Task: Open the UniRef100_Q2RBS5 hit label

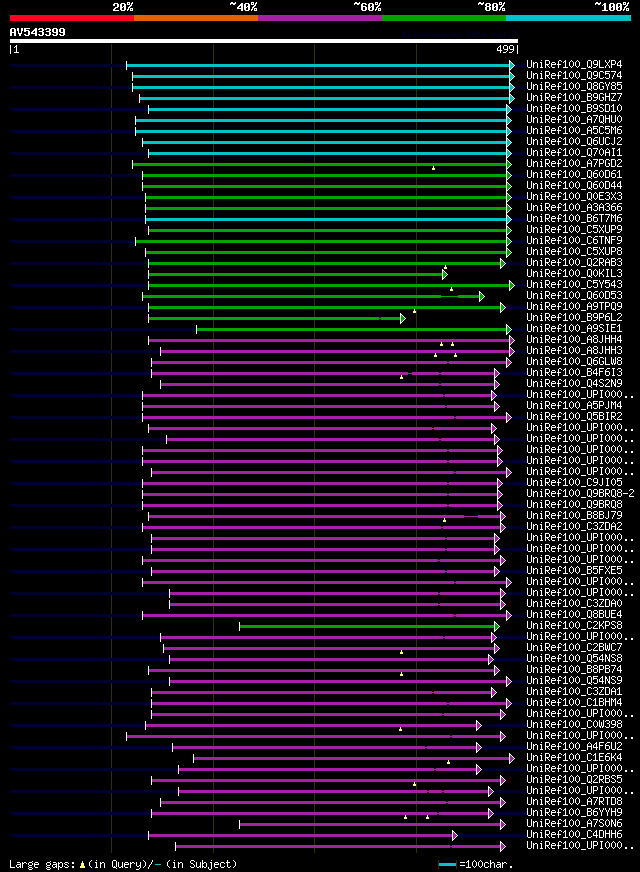Action: [574, 779]
